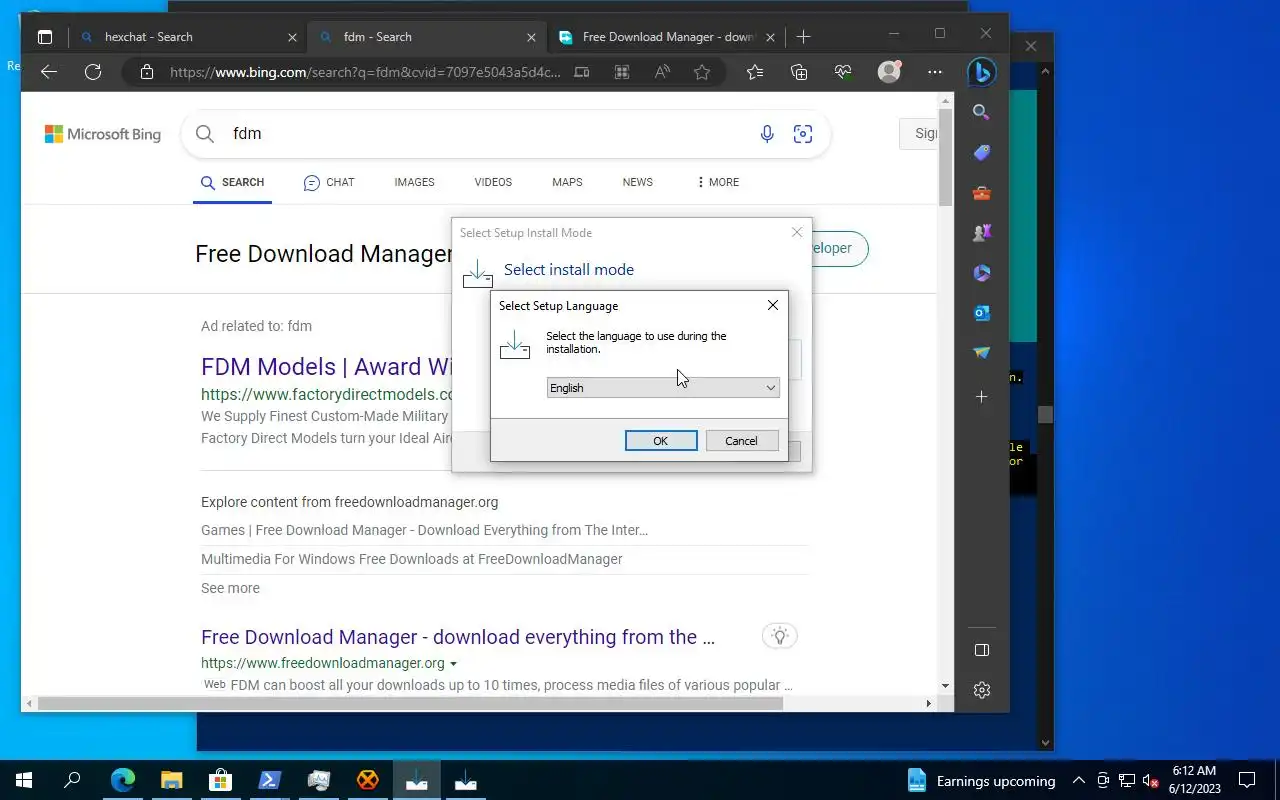Image resolution: width=1280 pixels, height=800 pixels.
Task: Open File Explorer from taskbar
Action: (x=171, y=780)
